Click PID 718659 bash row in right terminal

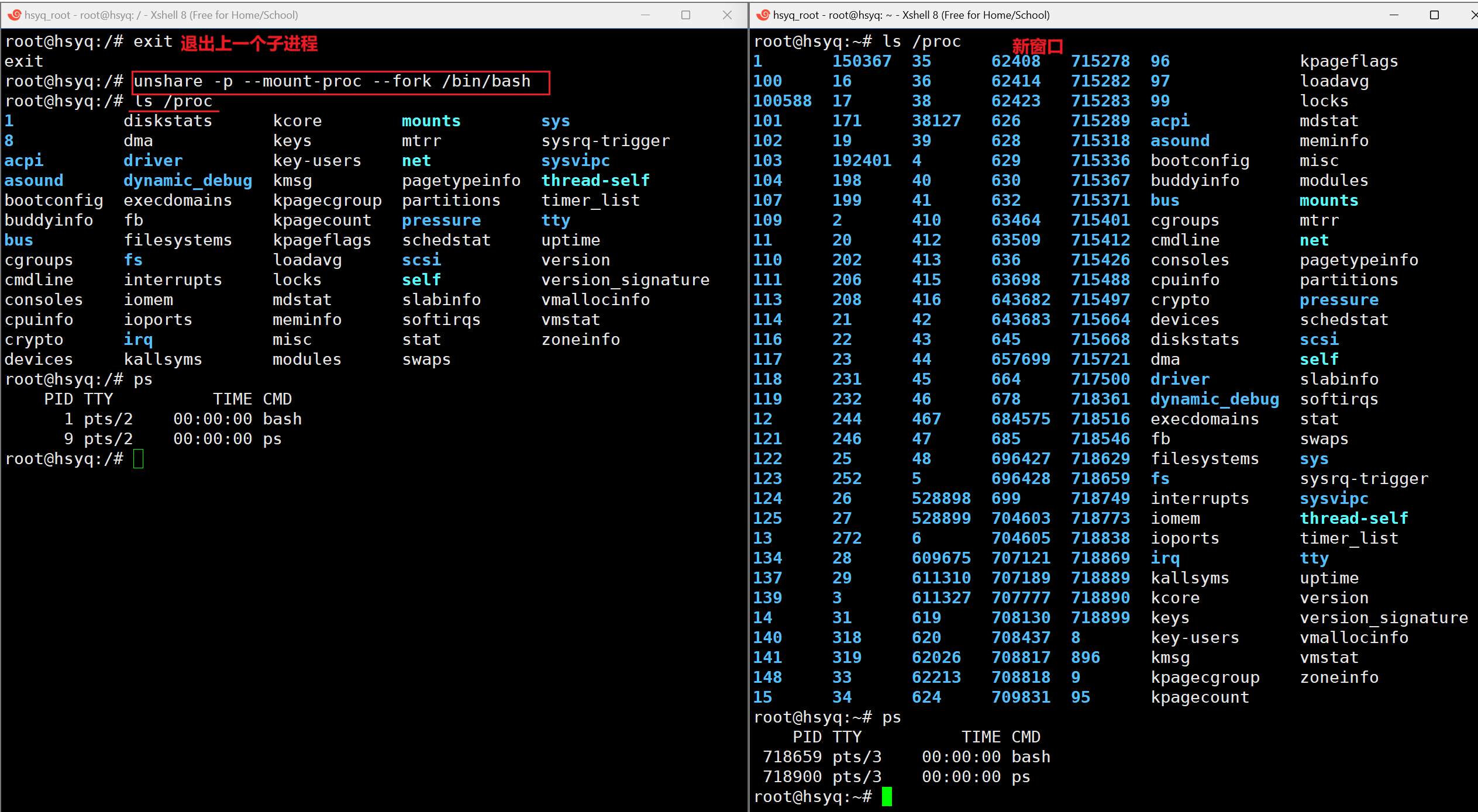click(x=906, y=756)
